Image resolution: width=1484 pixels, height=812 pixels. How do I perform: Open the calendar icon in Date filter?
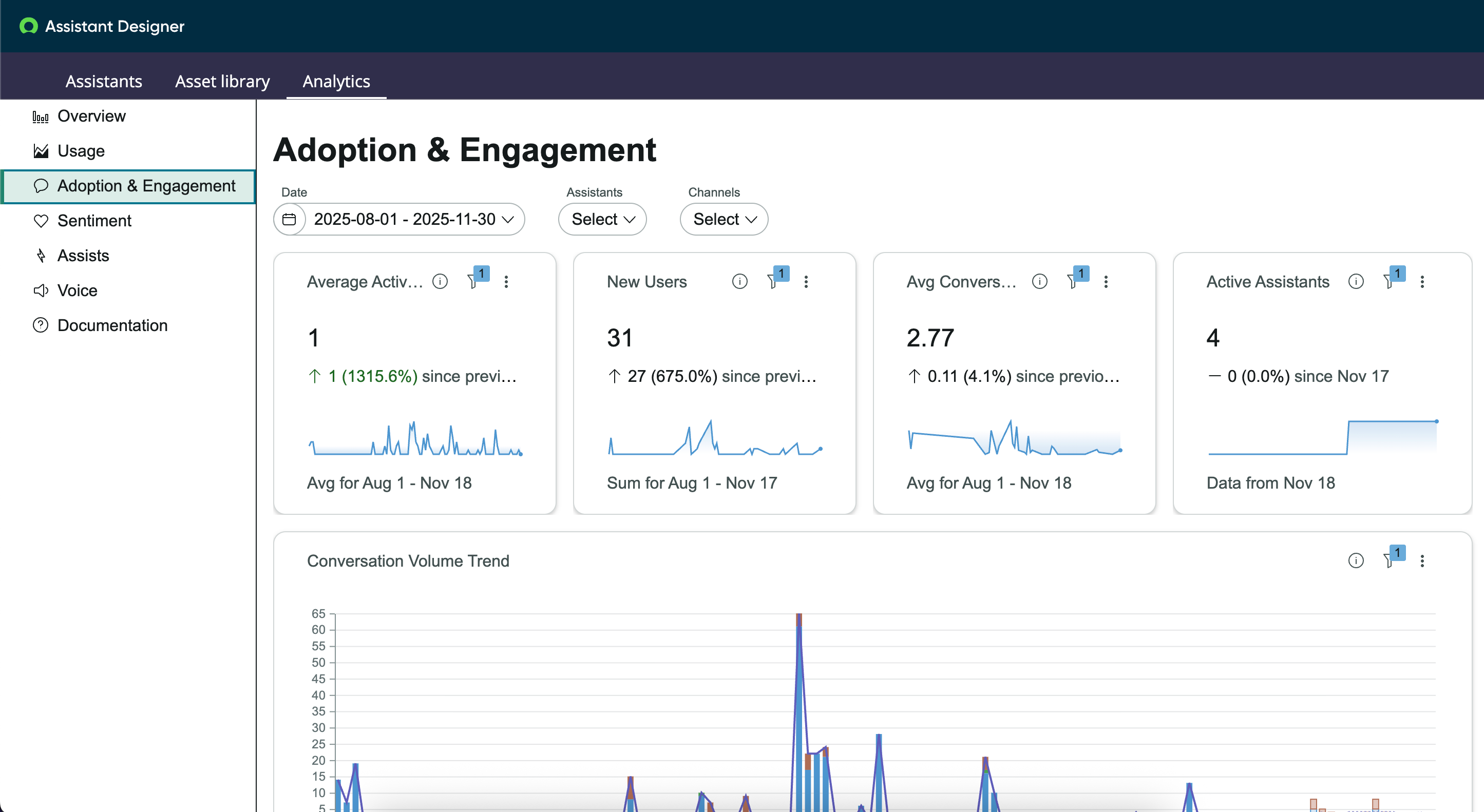(289, 219)
